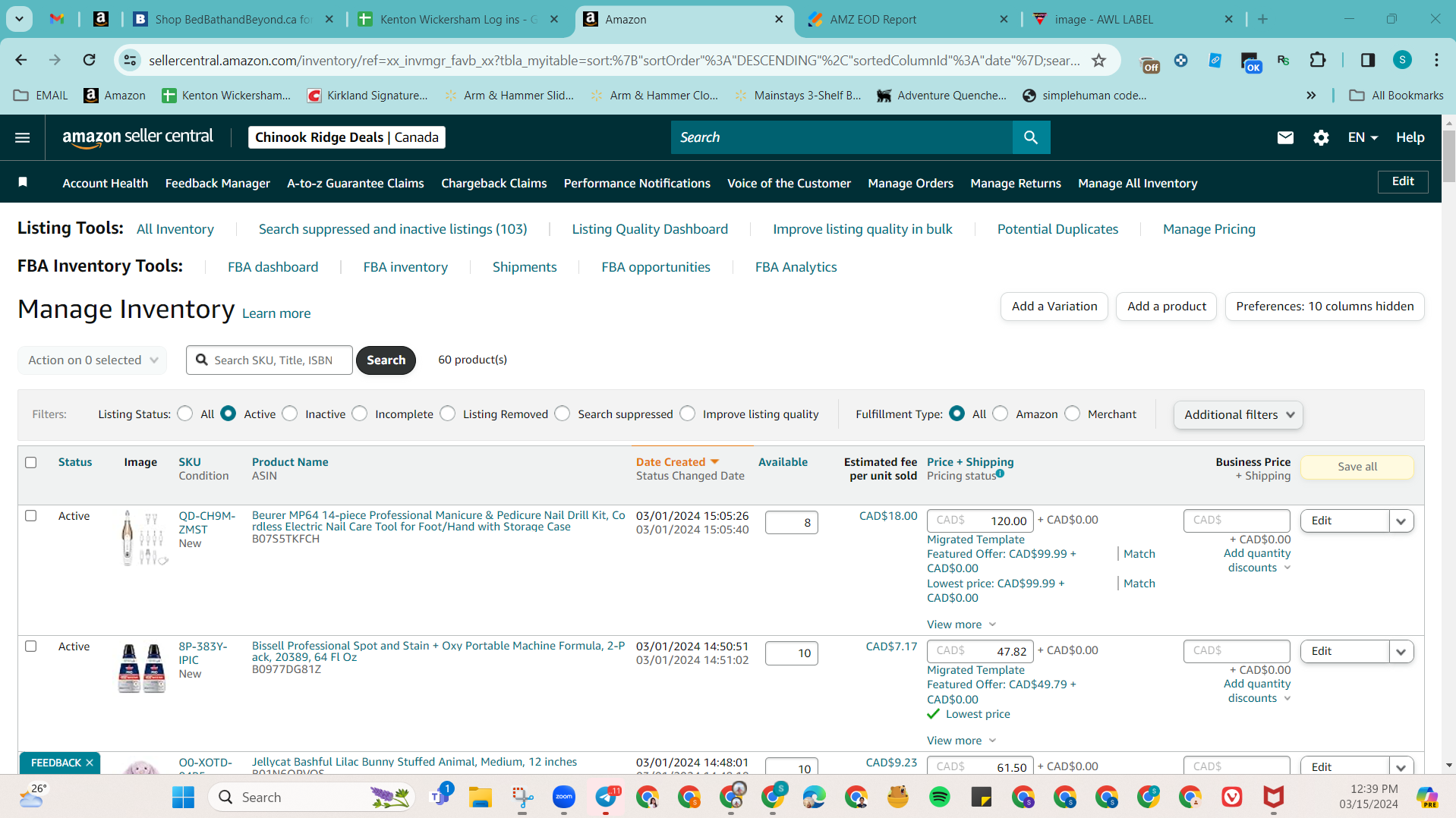Go back to the previous page
The image size is (1456, 818).
coord(21,60)
